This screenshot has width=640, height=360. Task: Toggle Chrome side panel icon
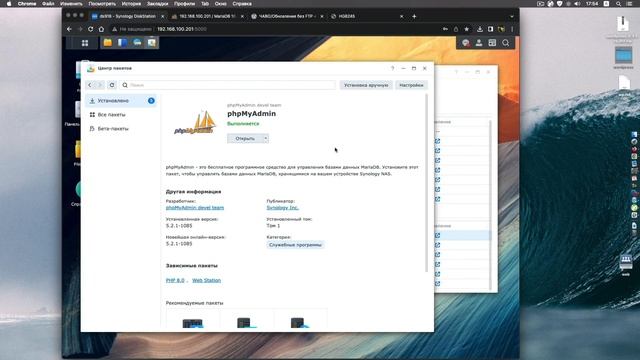(491, 29)
